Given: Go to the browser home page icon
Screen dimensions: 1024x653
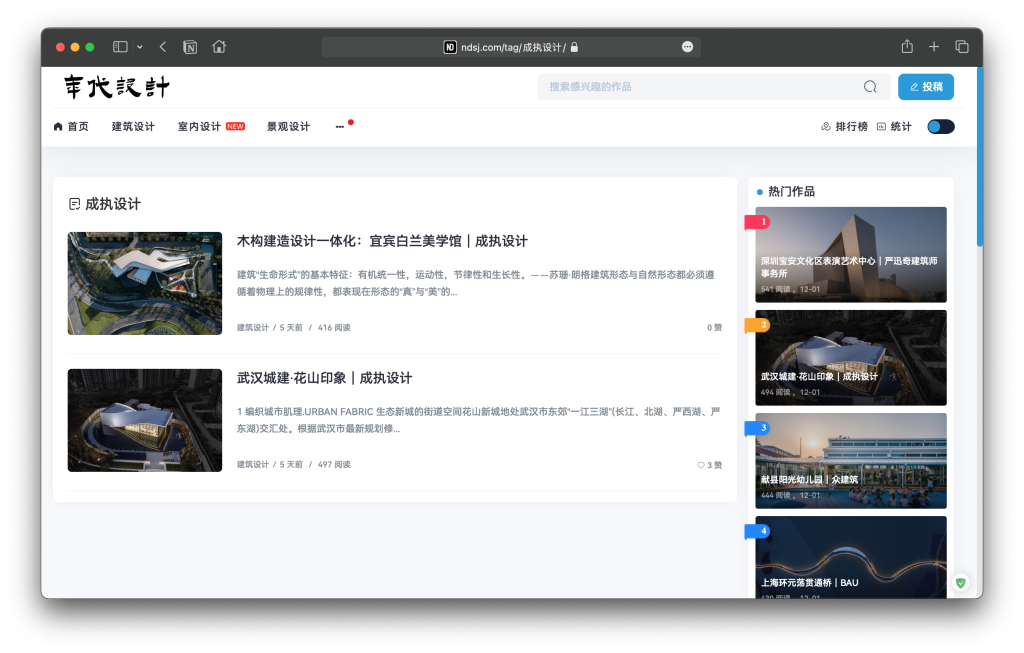Looking at the screenshot, I should pos(219,47).
